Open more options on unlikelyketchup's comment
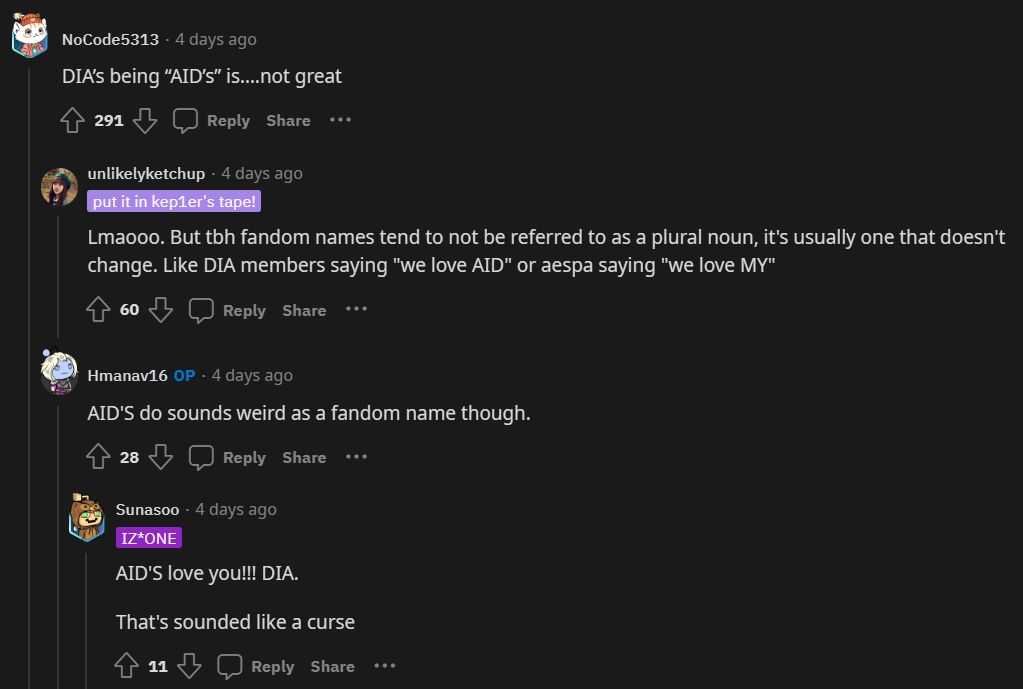 pyautogui.click(x=356, y=309)
